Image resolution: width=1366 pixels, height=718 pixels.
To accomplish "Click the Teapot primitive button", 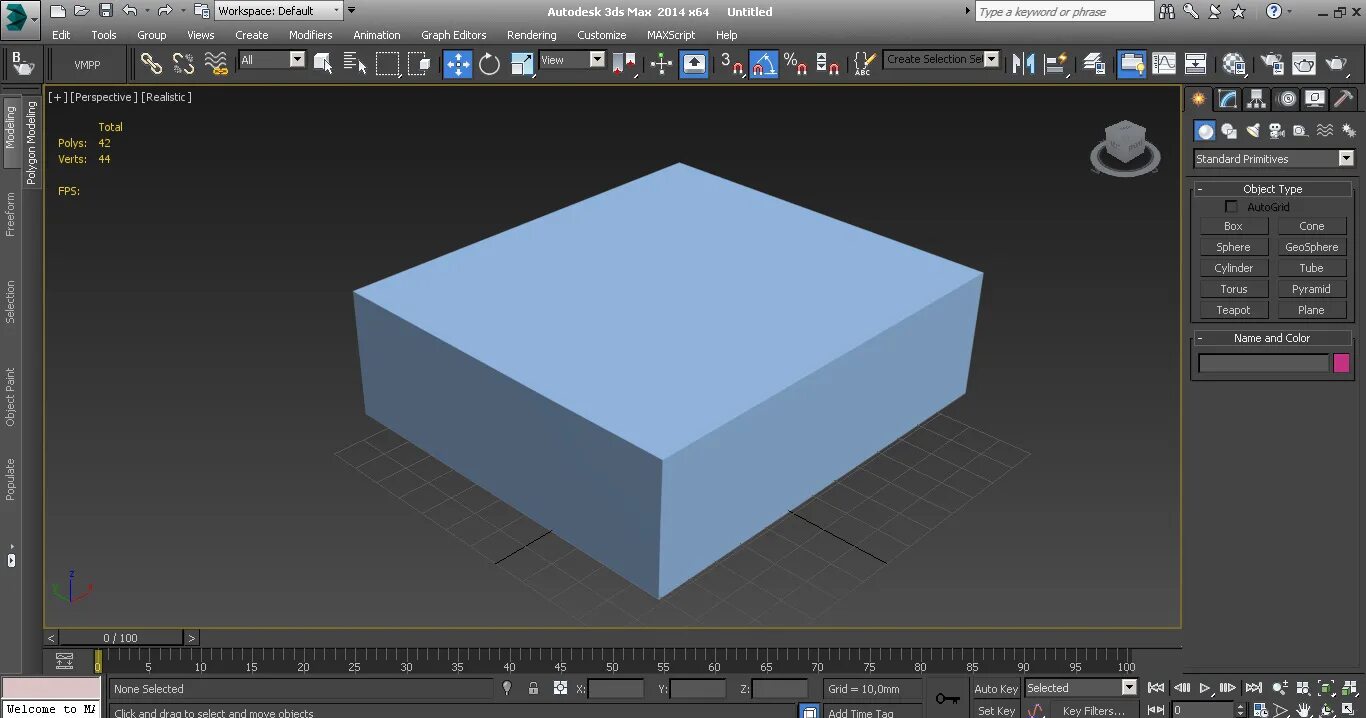I will (x=1233, y=310).
